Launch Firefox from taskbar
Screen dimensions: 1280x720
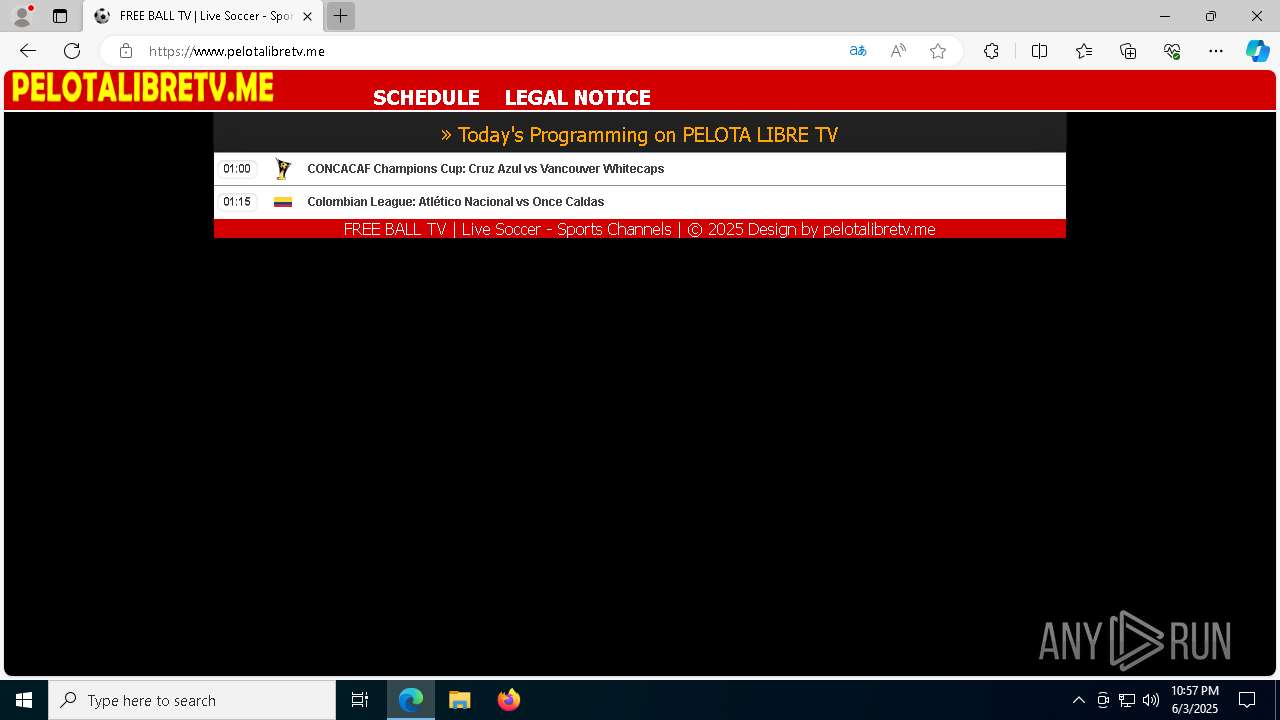click(509, 700)
